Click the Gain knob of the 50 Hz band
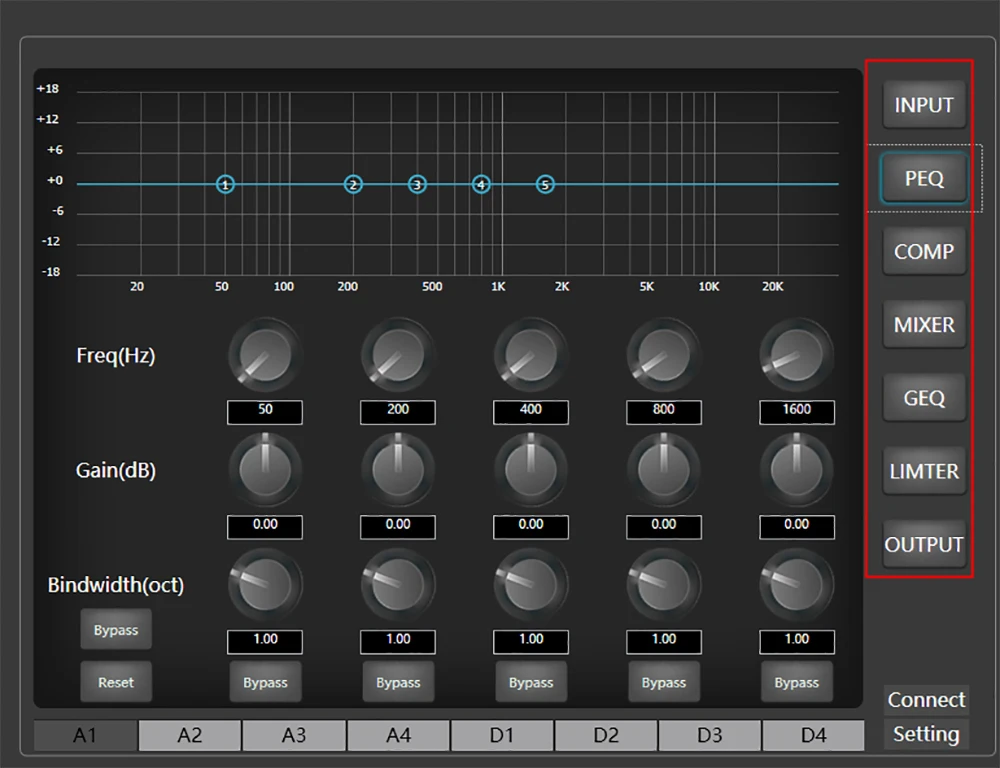The width and height of the screenshot is (1000, 768). (265, 469)
